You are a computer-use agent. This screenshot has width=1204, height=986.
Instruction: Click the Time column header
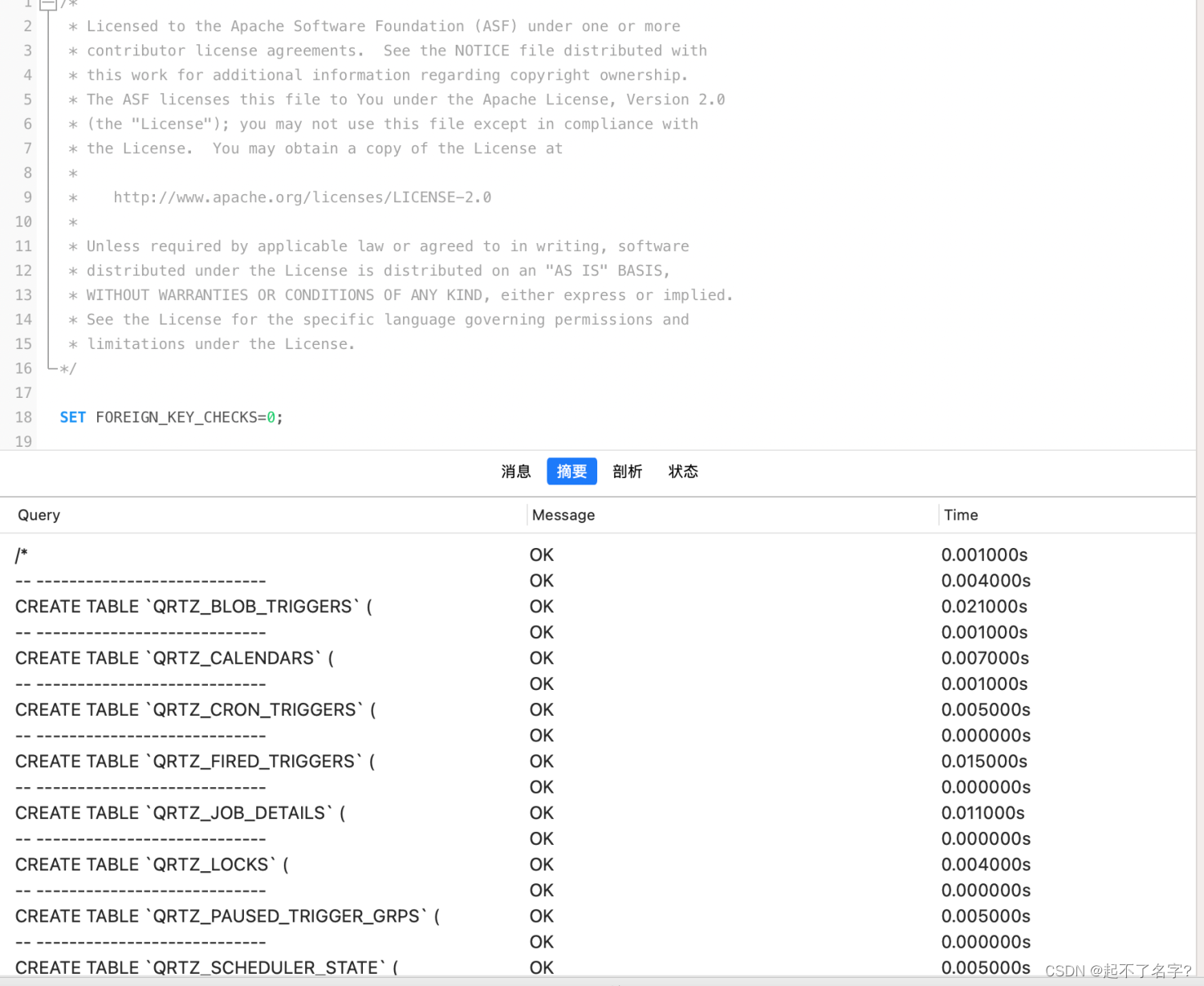960,515
